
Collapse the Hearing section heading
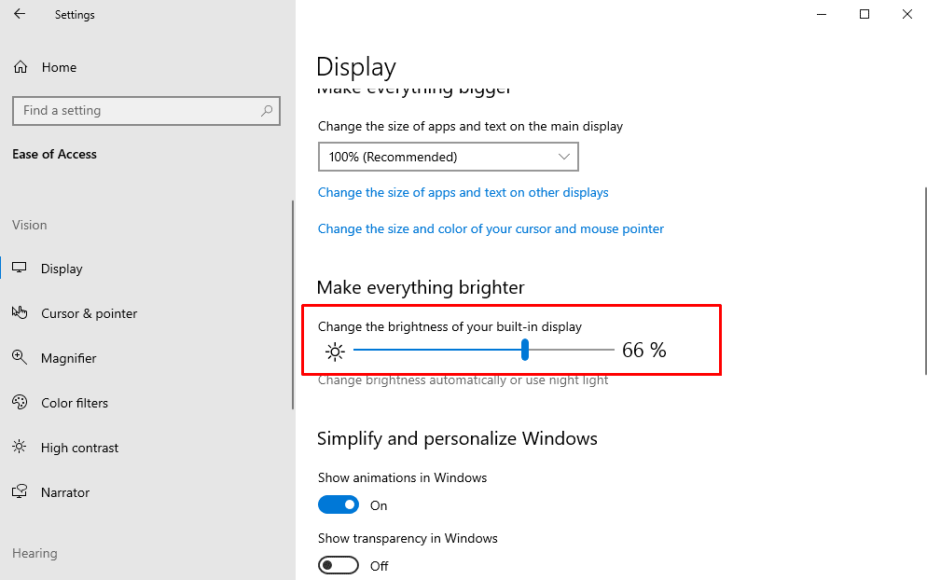coord(34,553)
